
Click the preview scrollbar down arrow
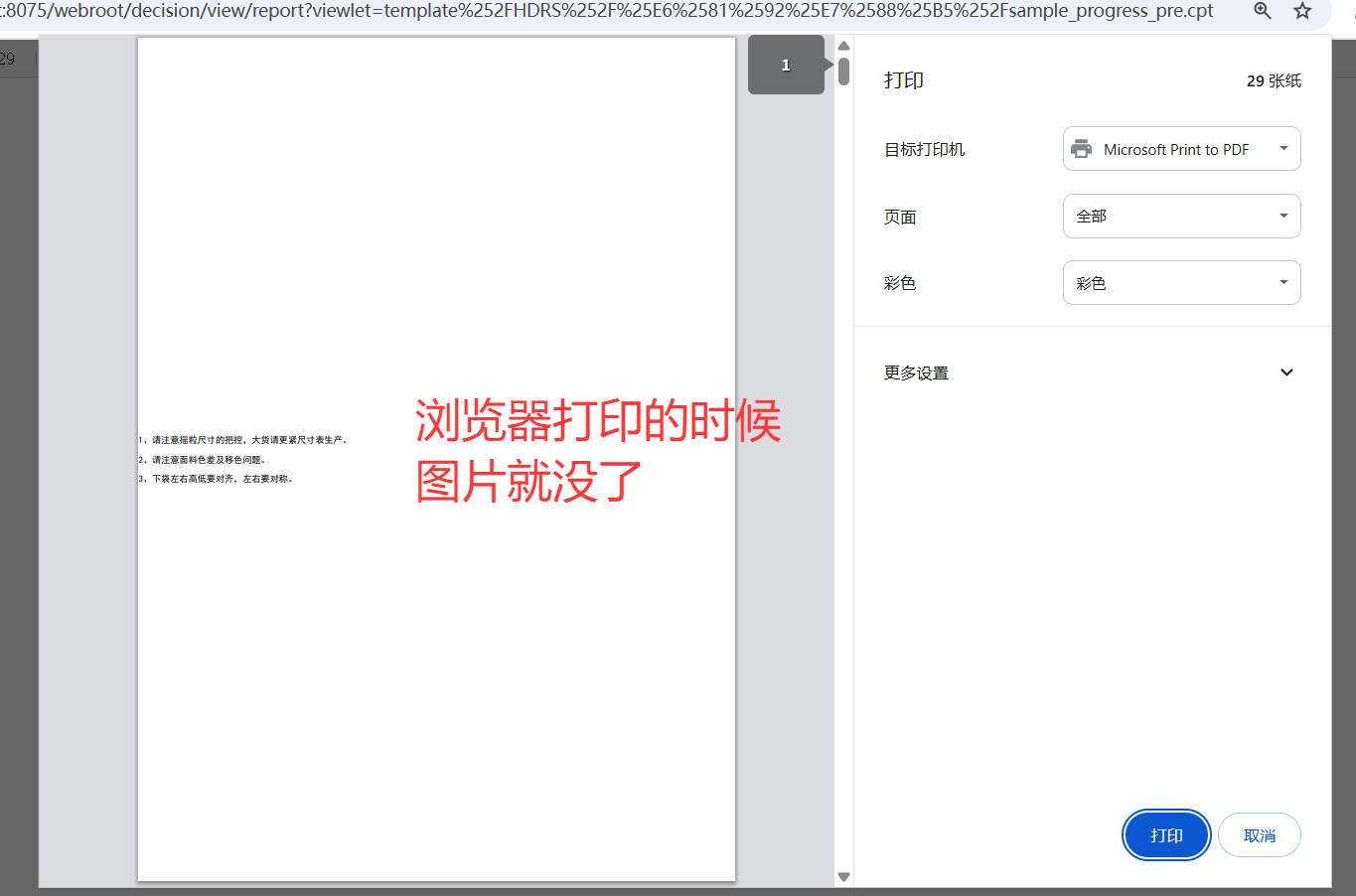(x=843, y=876)
